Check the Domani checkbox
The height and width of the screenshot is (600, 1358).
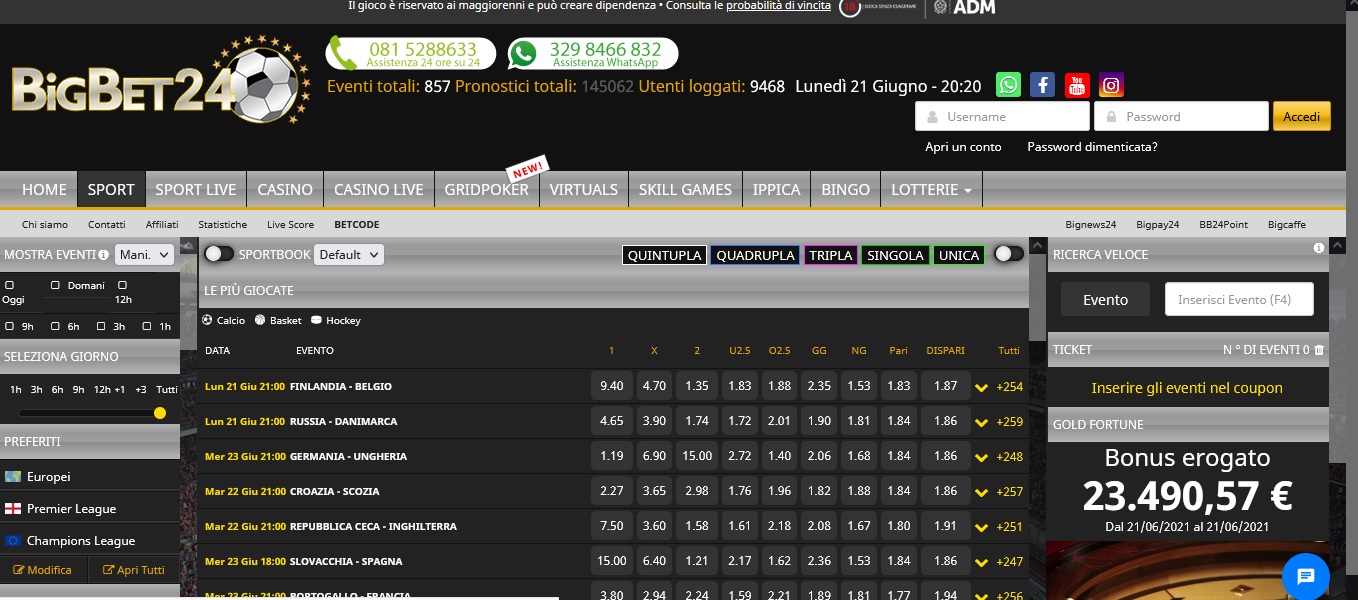56,285
